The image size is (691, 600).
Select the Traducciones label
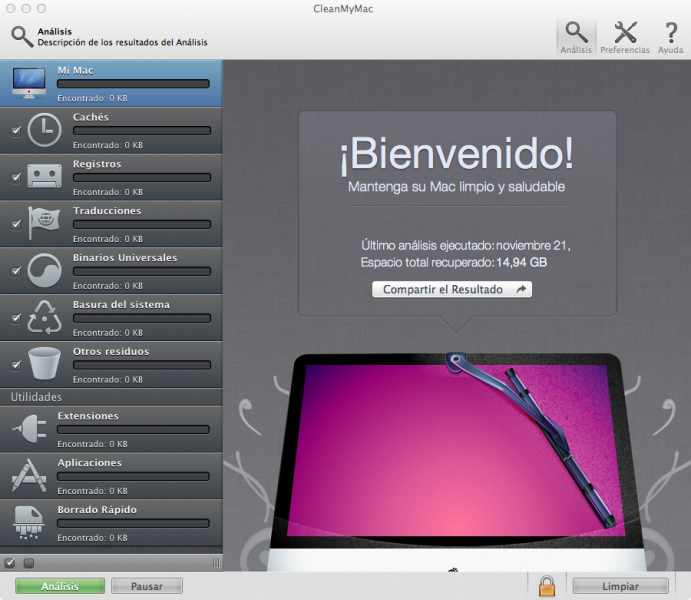point(107,211)
